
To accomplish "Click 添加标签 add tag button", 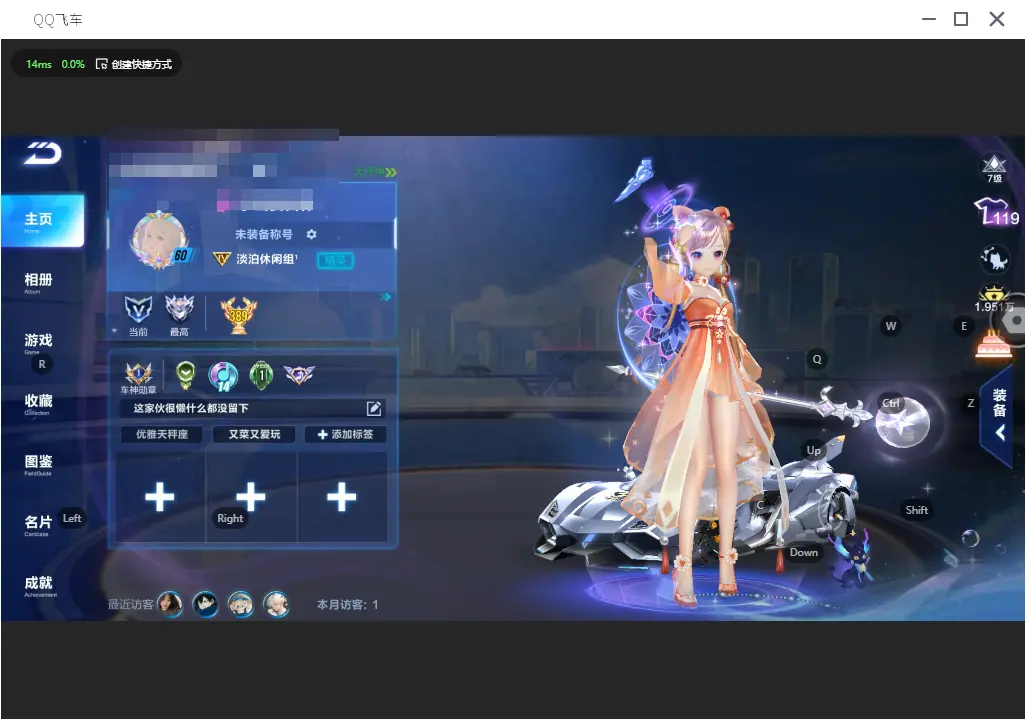I will click(x=345, y=434).
